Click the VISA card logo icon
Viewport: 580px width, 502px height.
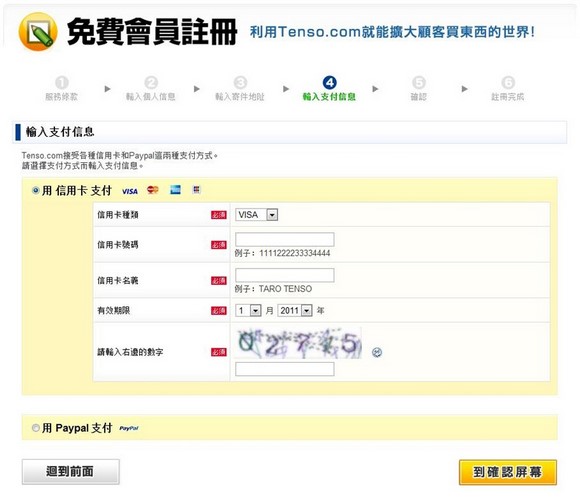point(129,191)
